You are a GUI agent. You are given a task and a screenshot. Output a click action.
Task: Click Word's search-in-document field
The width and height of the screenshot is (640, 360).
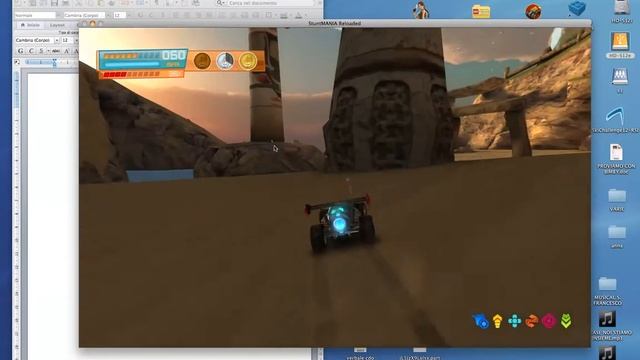[271, 3]
